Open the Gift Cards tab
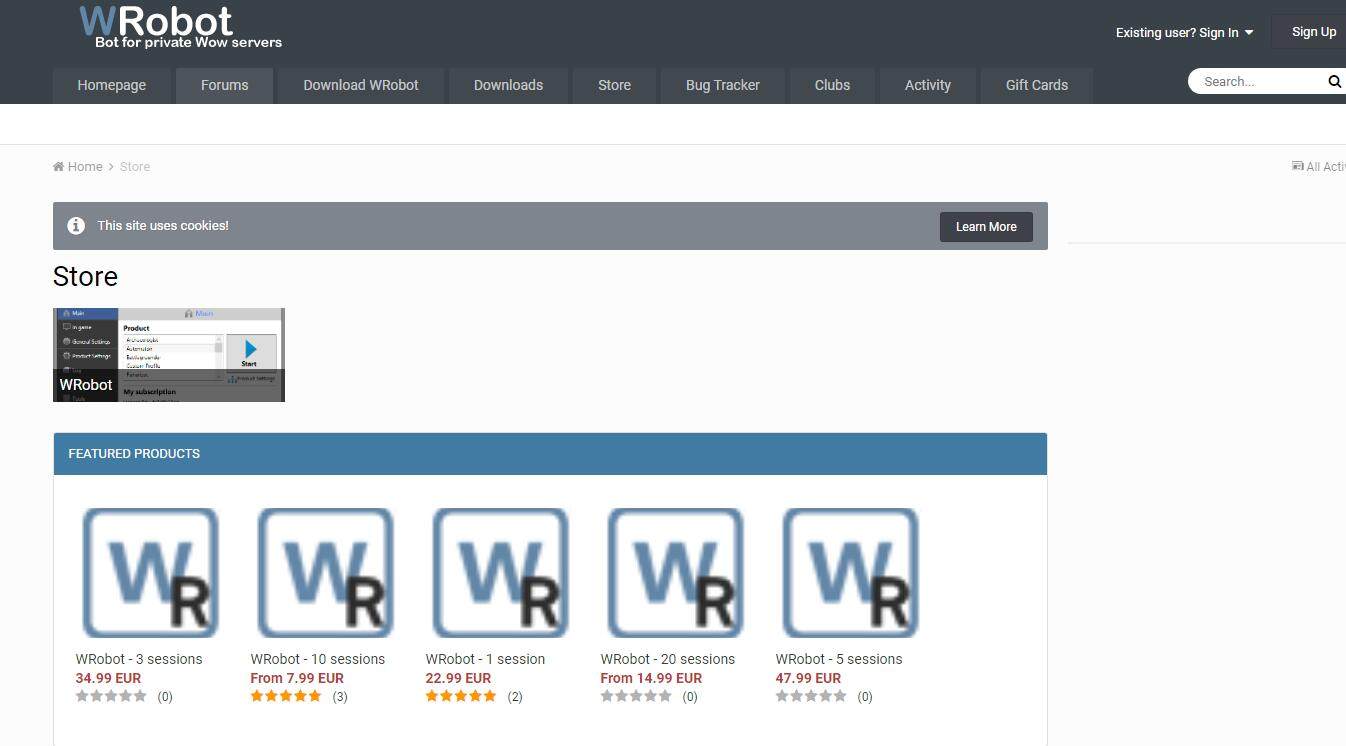Viewport: 1346px width, 746px height. point(1037,86)
